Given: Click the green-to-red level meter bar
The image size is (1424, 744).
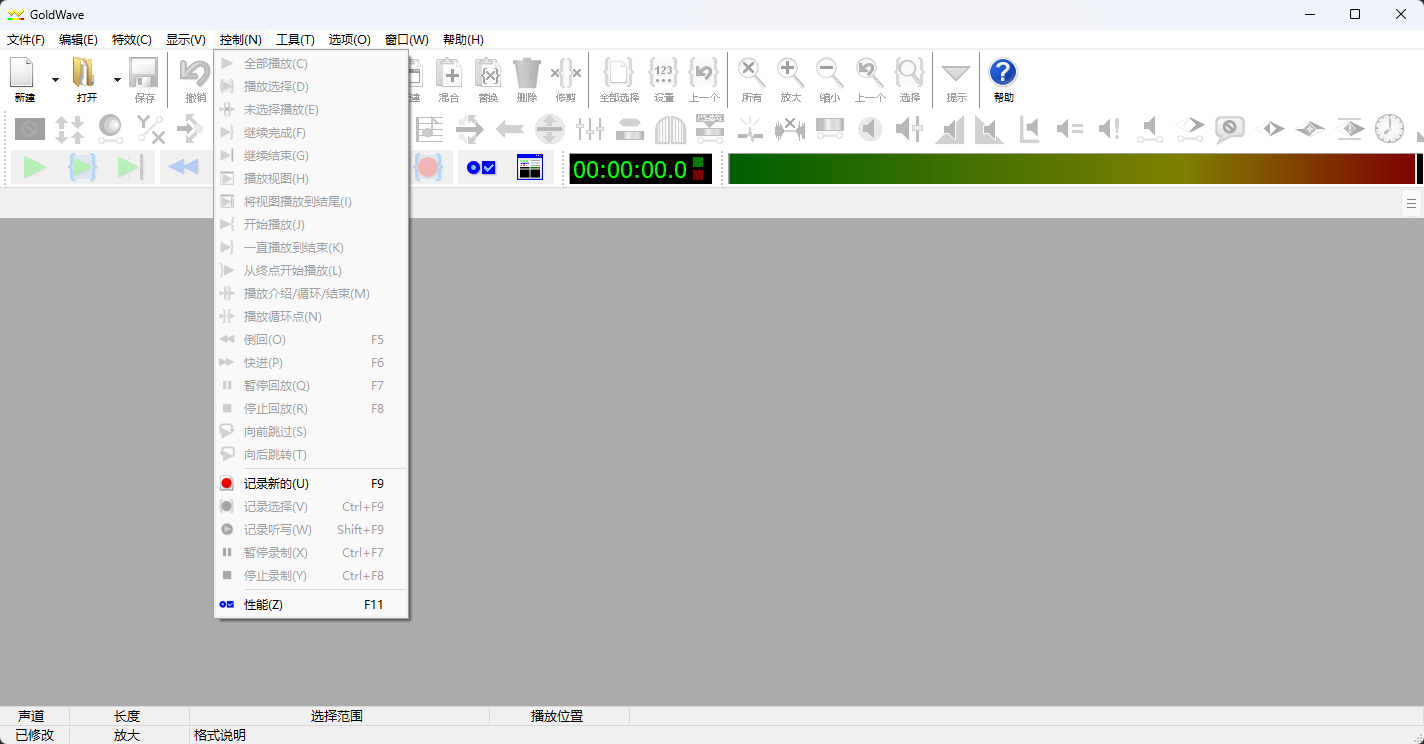Looking at the screenshot, I should click(x=1072, y=169).
